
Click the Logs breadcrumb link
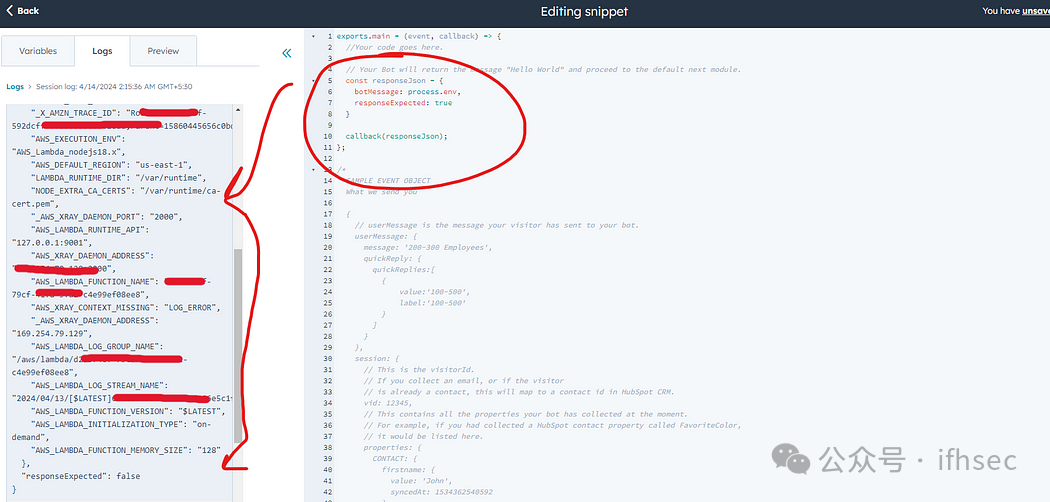click(15, 87)
